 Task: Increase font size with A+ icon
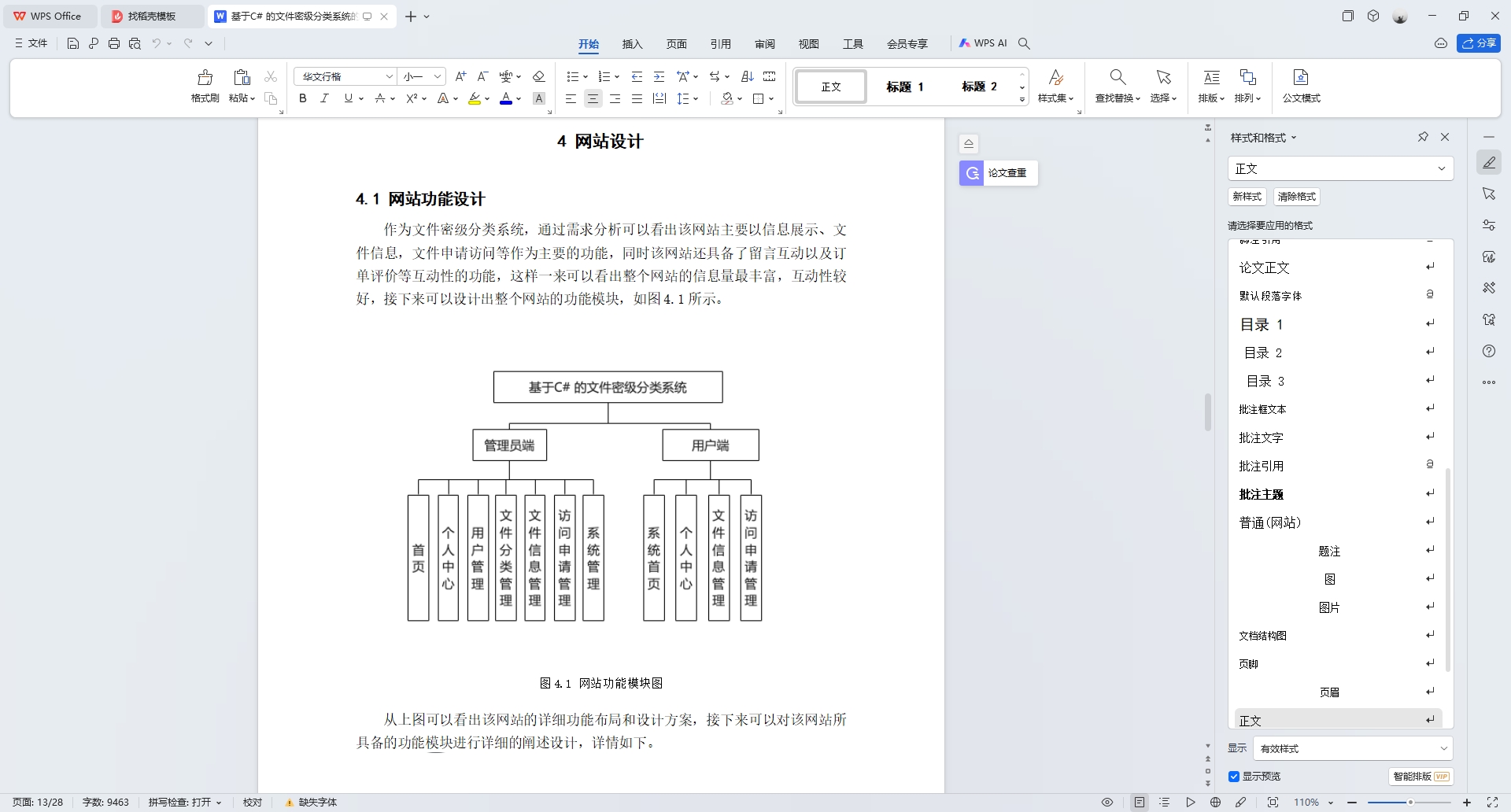coord(461,76)
